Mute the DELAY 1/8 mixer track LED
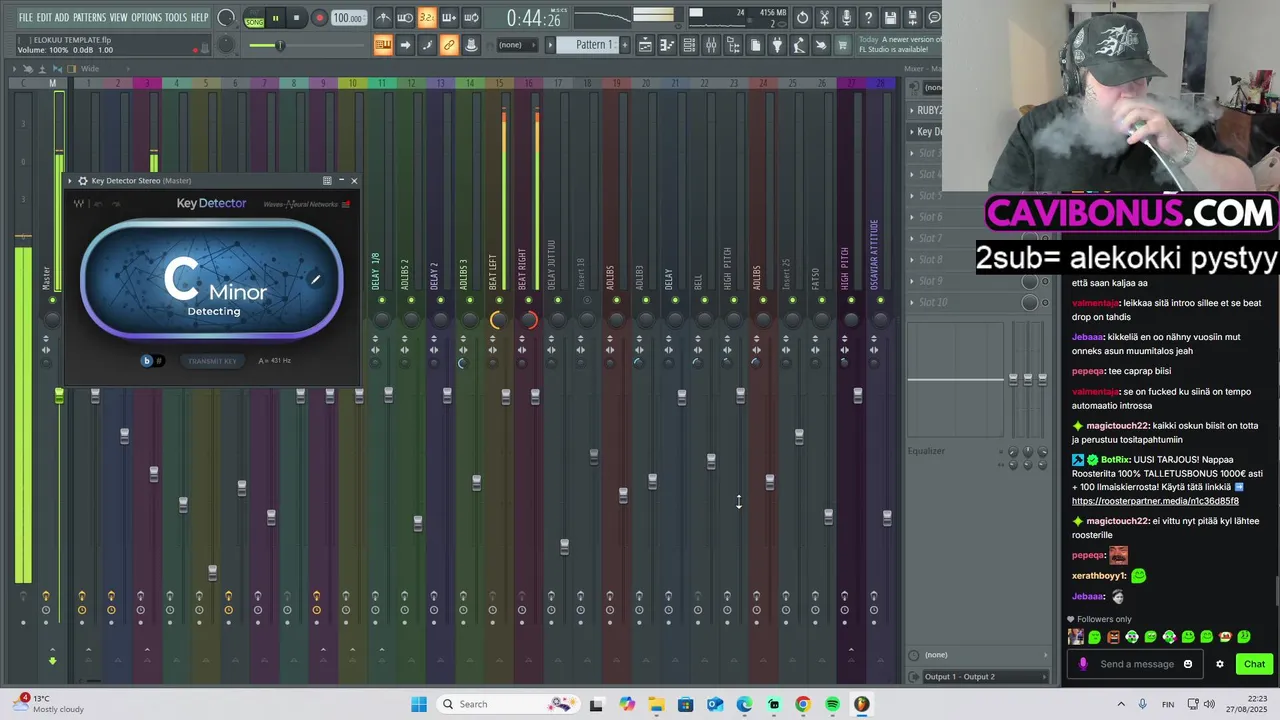This screenshot has height=720, width=1280. 381,300
